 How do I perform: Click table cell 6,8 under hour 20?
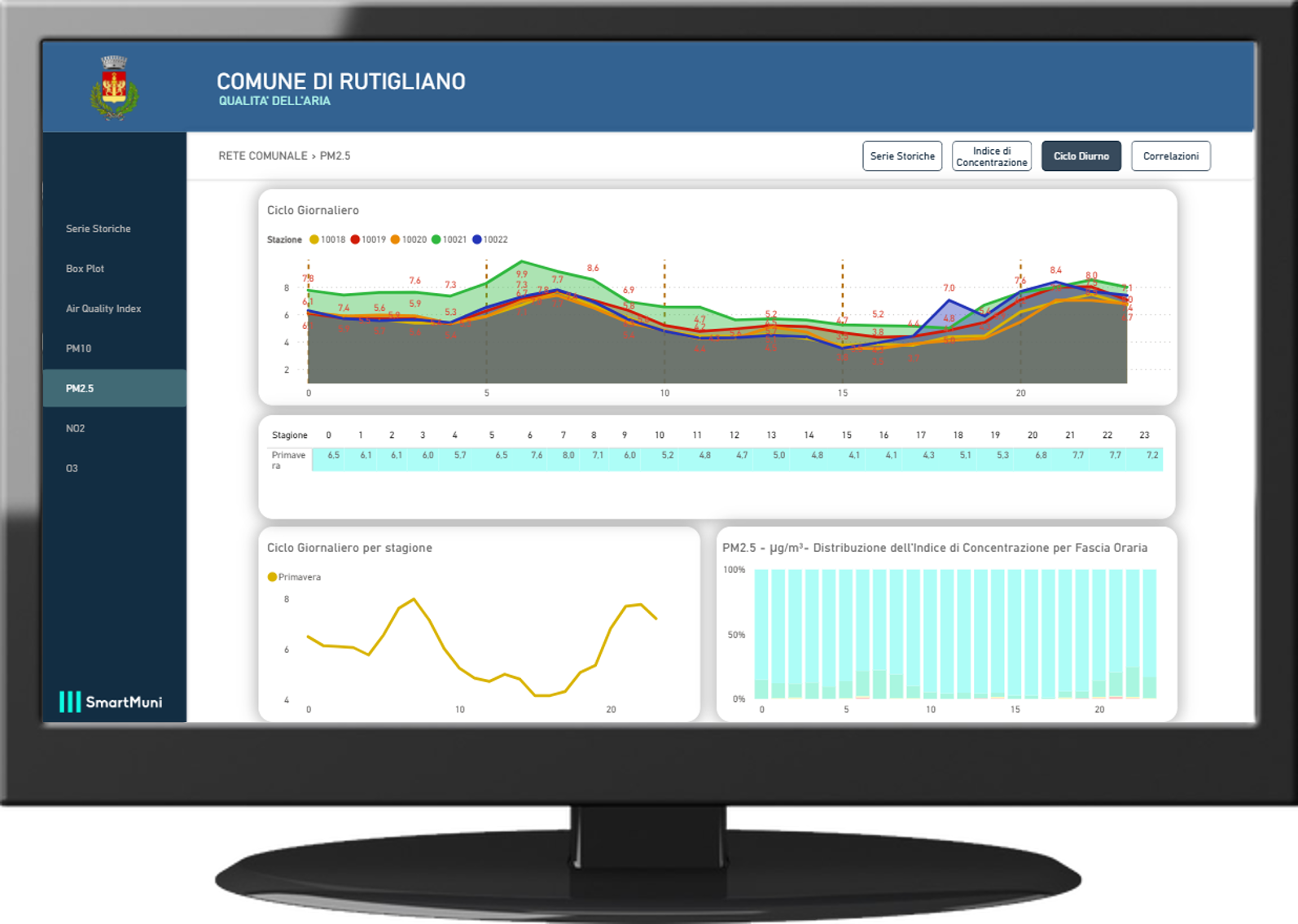[1041, 456]
